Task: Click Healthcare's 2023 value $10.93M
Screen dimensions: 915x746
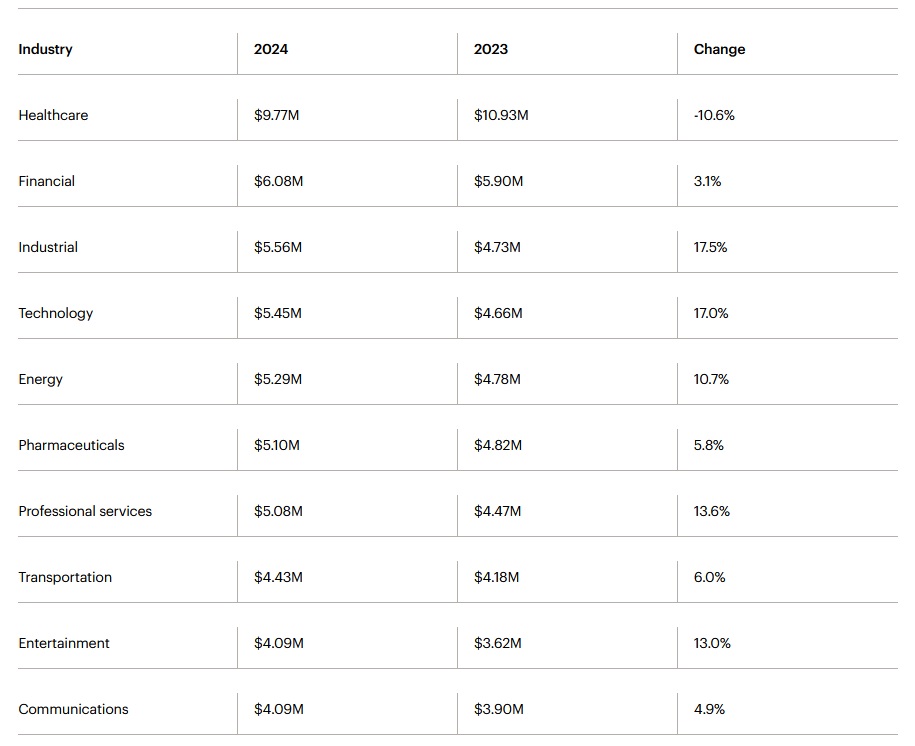Action: (501, 115)
